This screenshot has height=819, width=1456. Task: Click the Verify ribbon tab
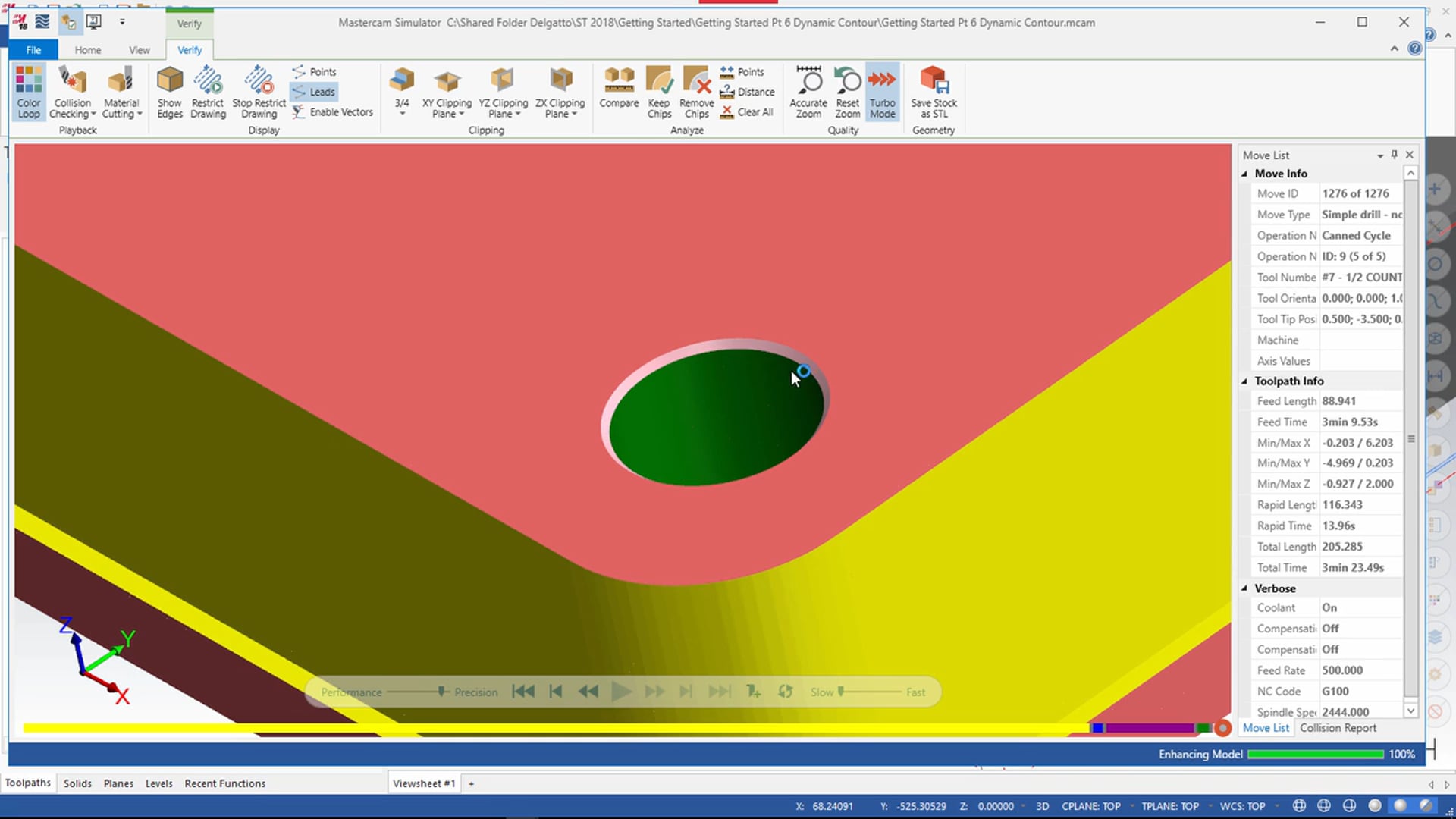click(190, 49)
